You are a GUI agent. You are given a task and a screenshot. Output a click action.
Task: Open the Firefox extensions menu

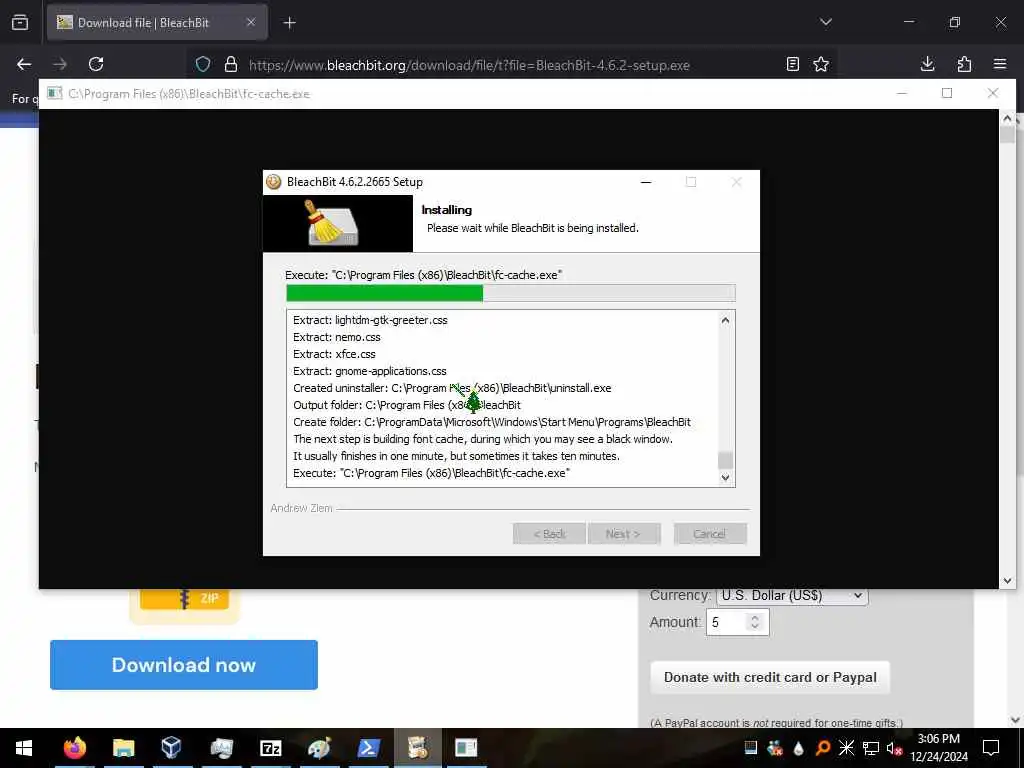pos(964,64)
